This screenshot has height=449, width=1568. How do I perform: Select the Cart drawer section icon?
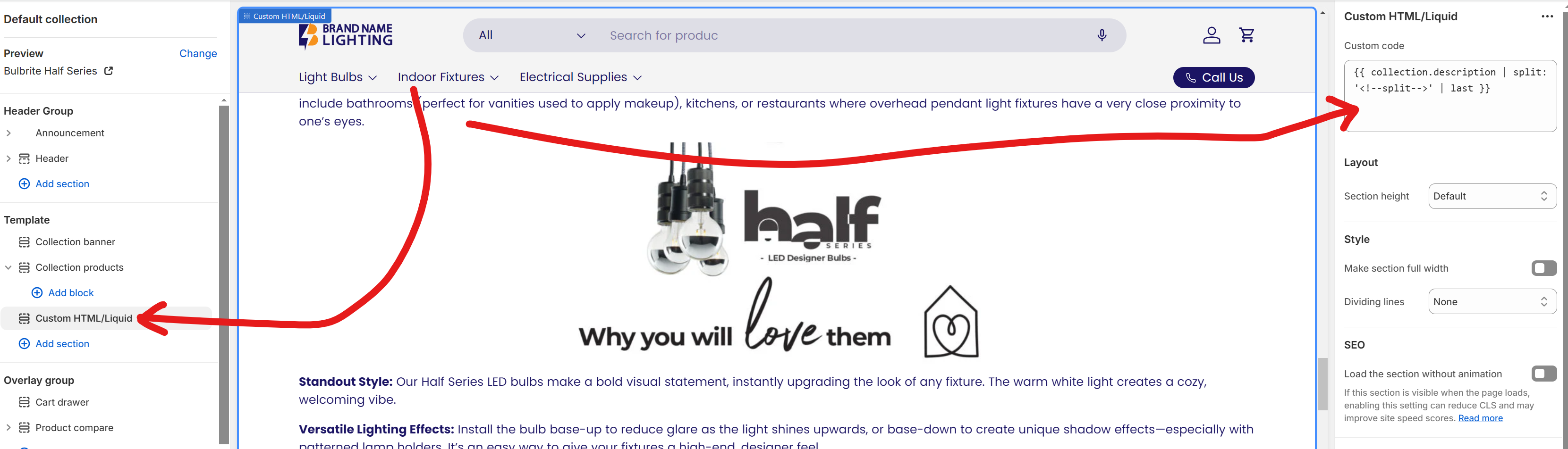click(x=25, y=402)
